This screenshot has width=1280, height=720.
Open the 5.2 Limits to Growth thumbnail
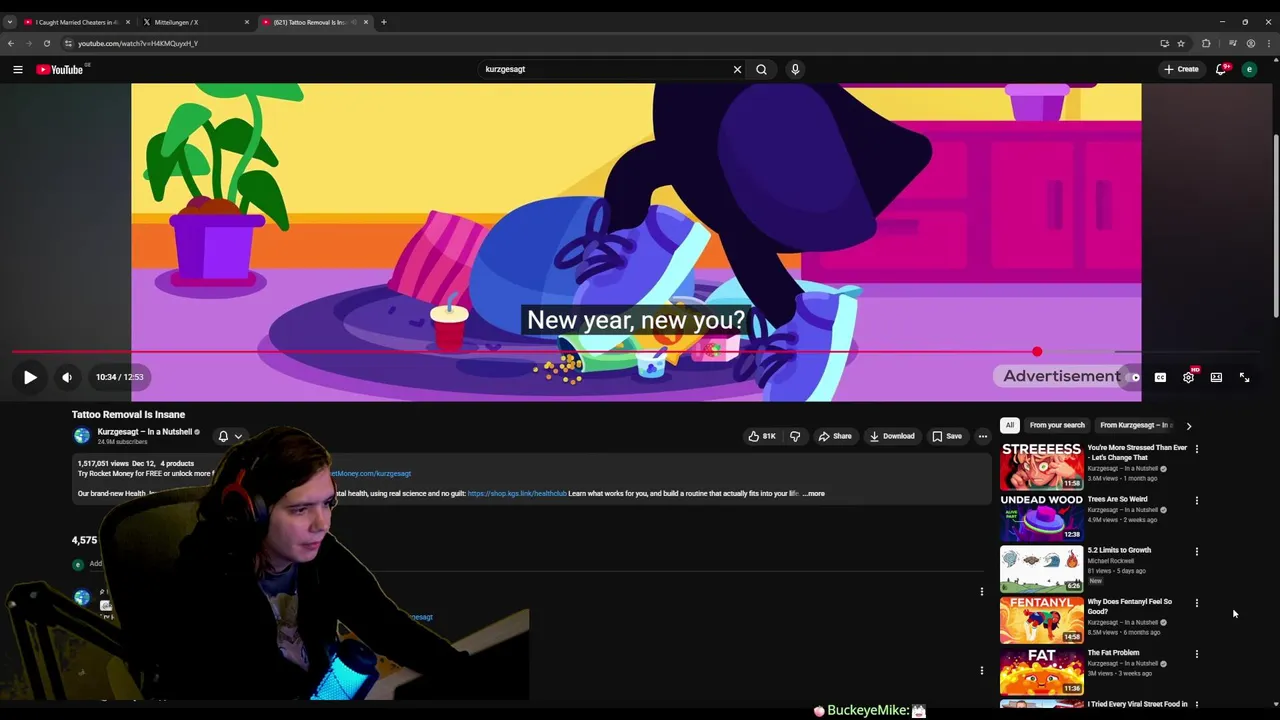pyautogui.click(x=1041, y=568)
